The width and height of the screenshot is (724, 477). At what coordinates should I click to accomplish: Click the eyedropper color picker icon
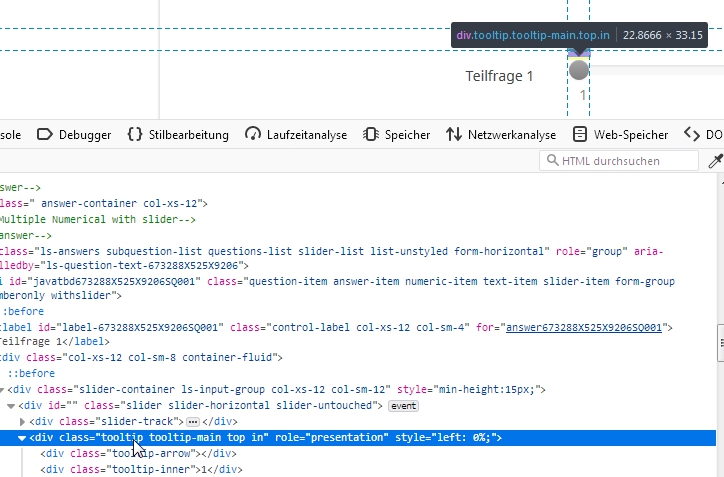coord(715,161)
